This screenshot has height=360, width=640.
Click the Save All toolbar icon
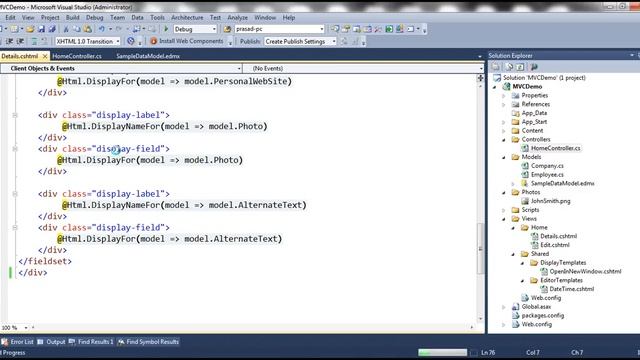pos(52,29)
